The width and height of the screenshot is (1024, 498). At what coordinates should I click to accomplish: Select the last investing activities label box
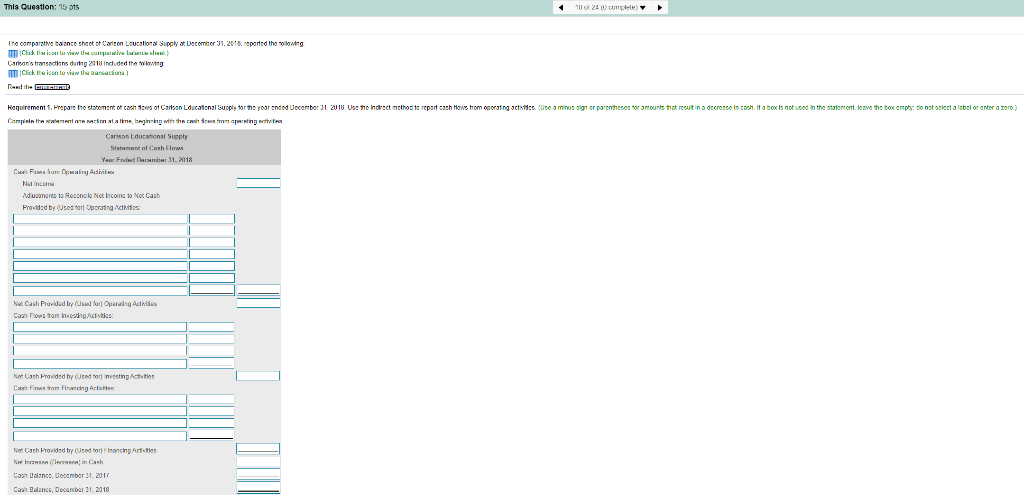(100, 363)
